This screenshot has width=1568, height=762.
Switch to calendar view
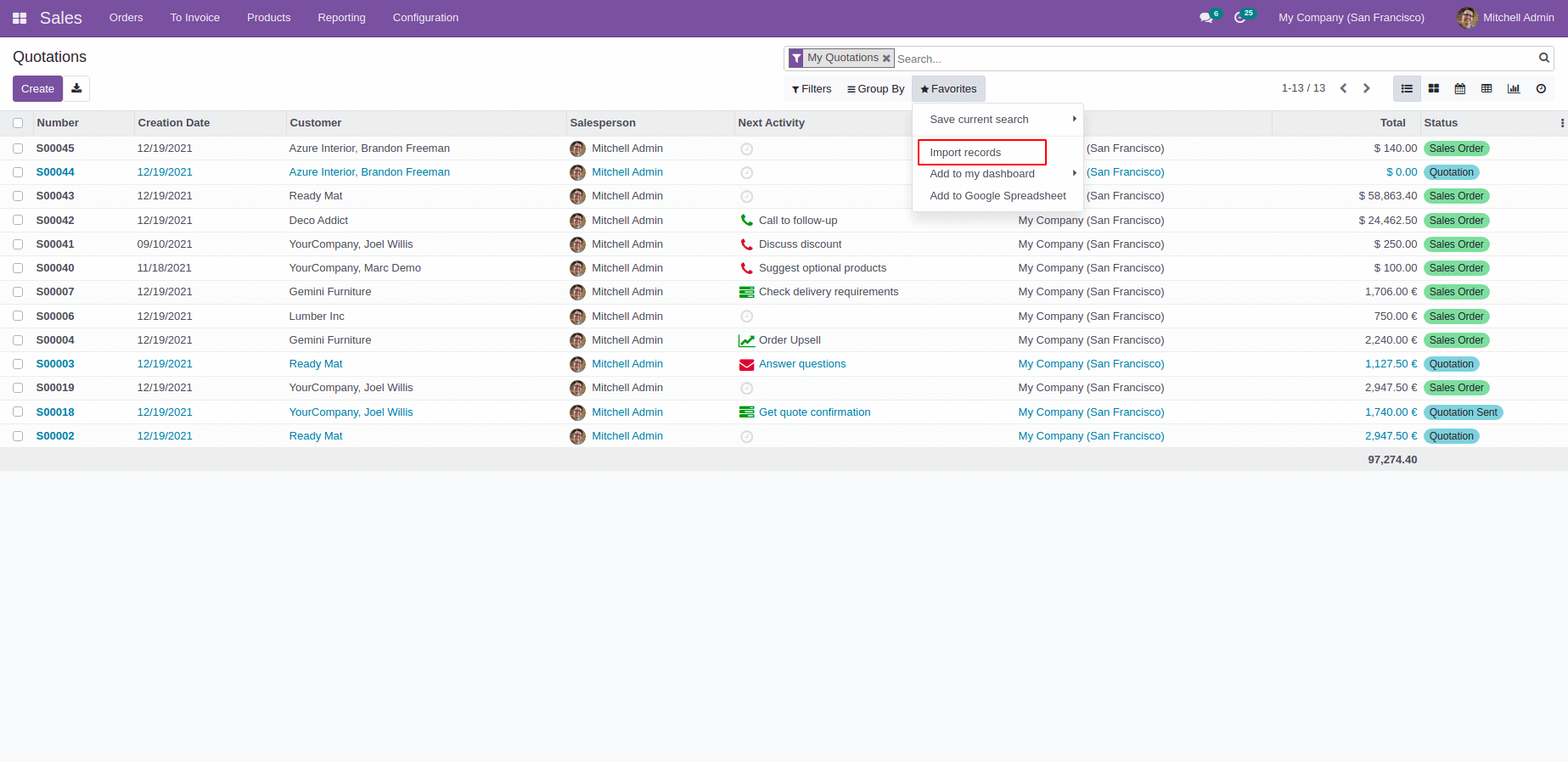(x=1460, y=88)
